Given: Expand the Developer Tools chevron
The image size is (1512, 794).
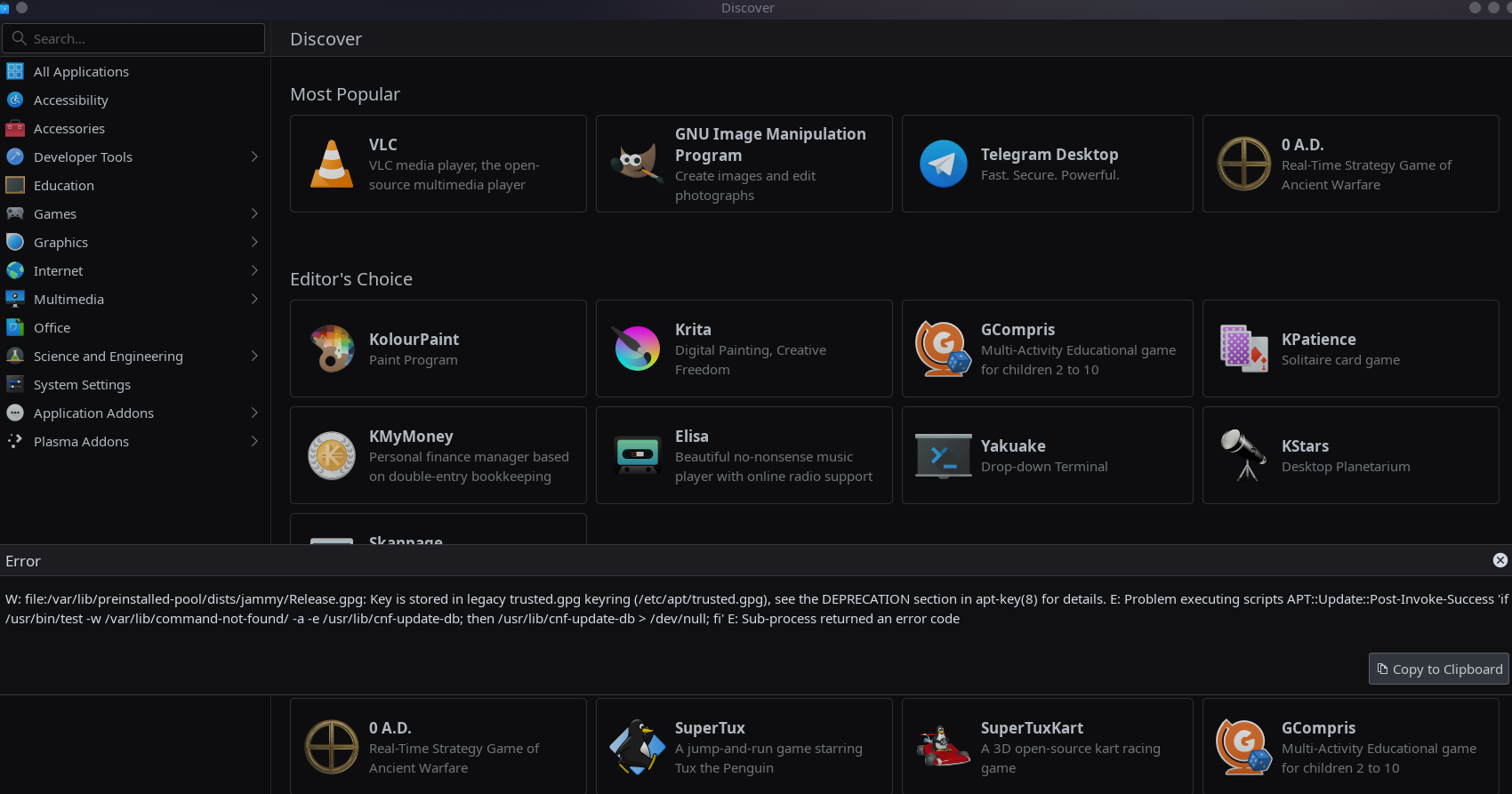Looking at the screenshot, I should pyautogui.click(x=254, y=156).
